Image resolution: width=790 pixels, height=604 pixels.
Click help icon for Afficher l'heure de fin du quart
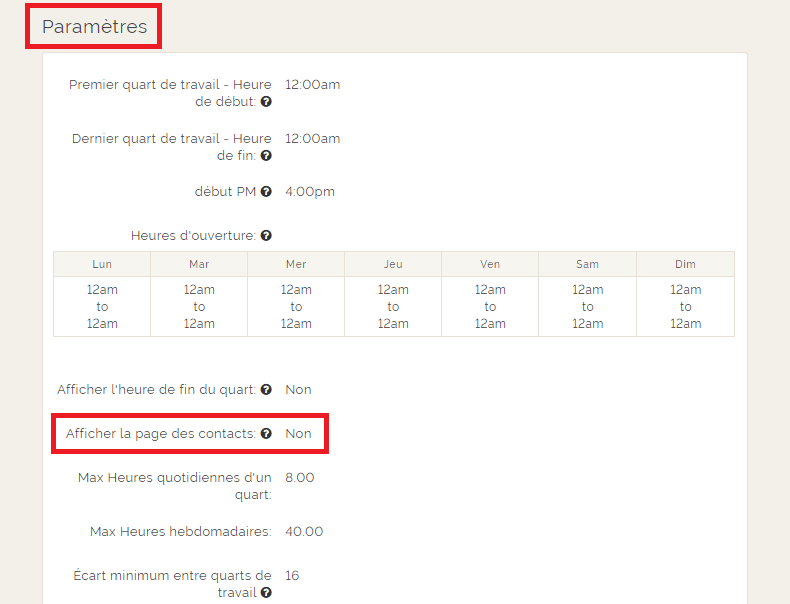266,390
